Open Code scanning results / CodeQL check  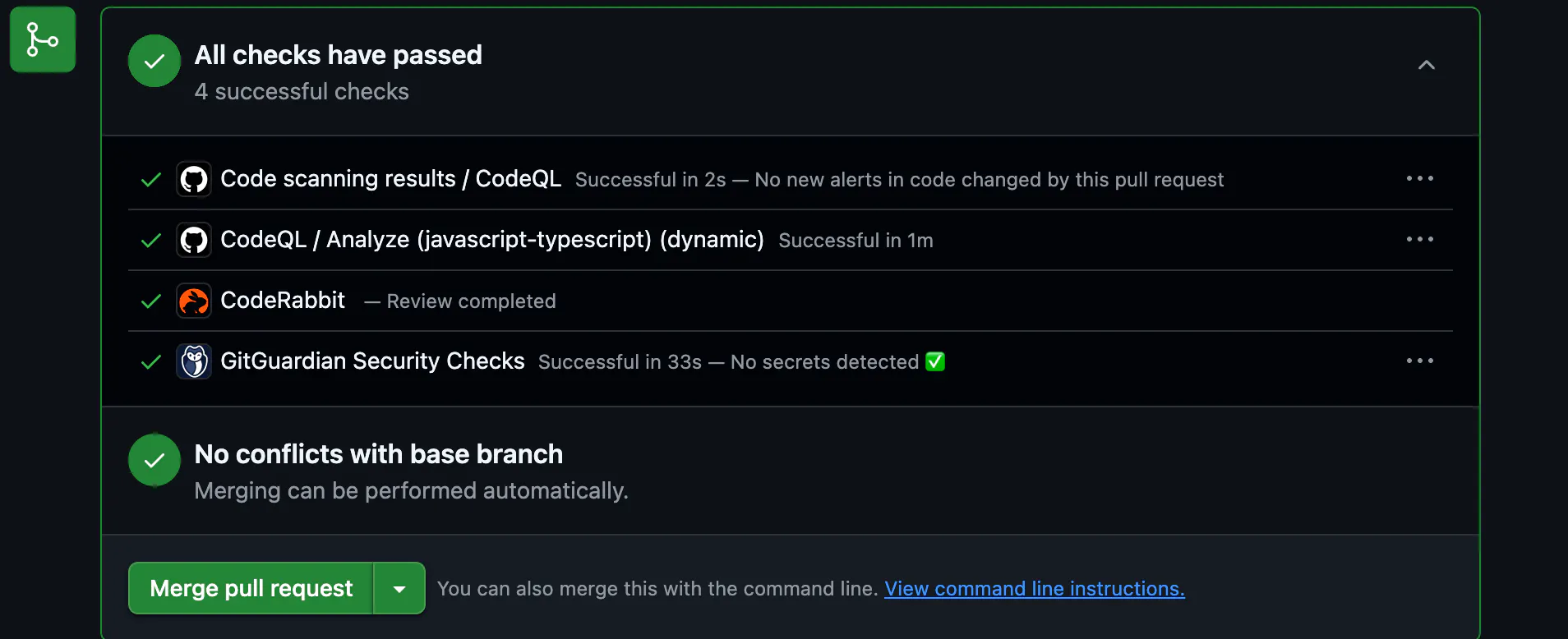tap(390, 179)
